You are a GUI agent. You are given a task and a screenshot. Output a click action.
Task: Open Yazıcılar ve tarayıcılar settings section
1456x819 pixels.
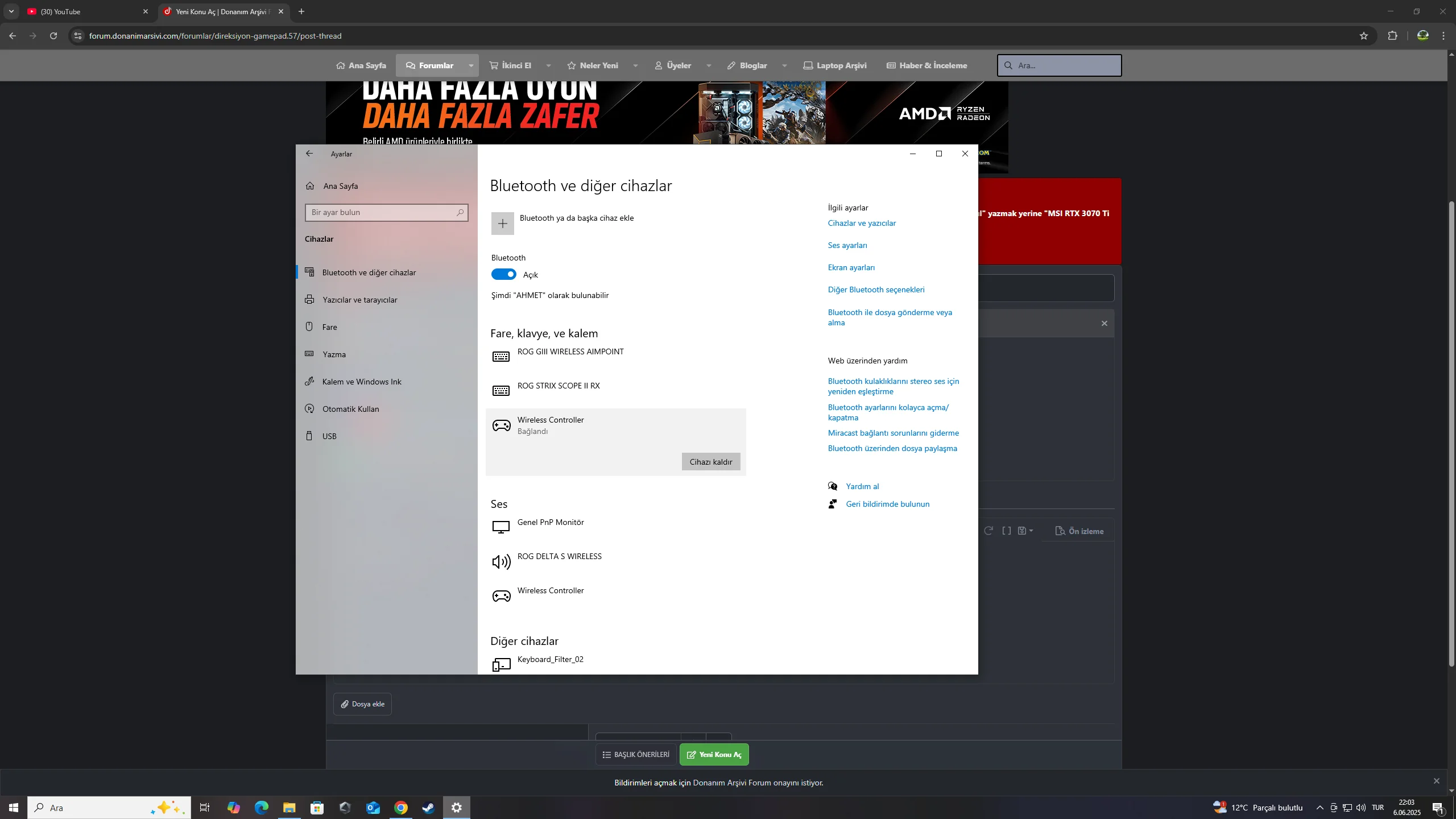pyautogui.click(x=359, y=300)
